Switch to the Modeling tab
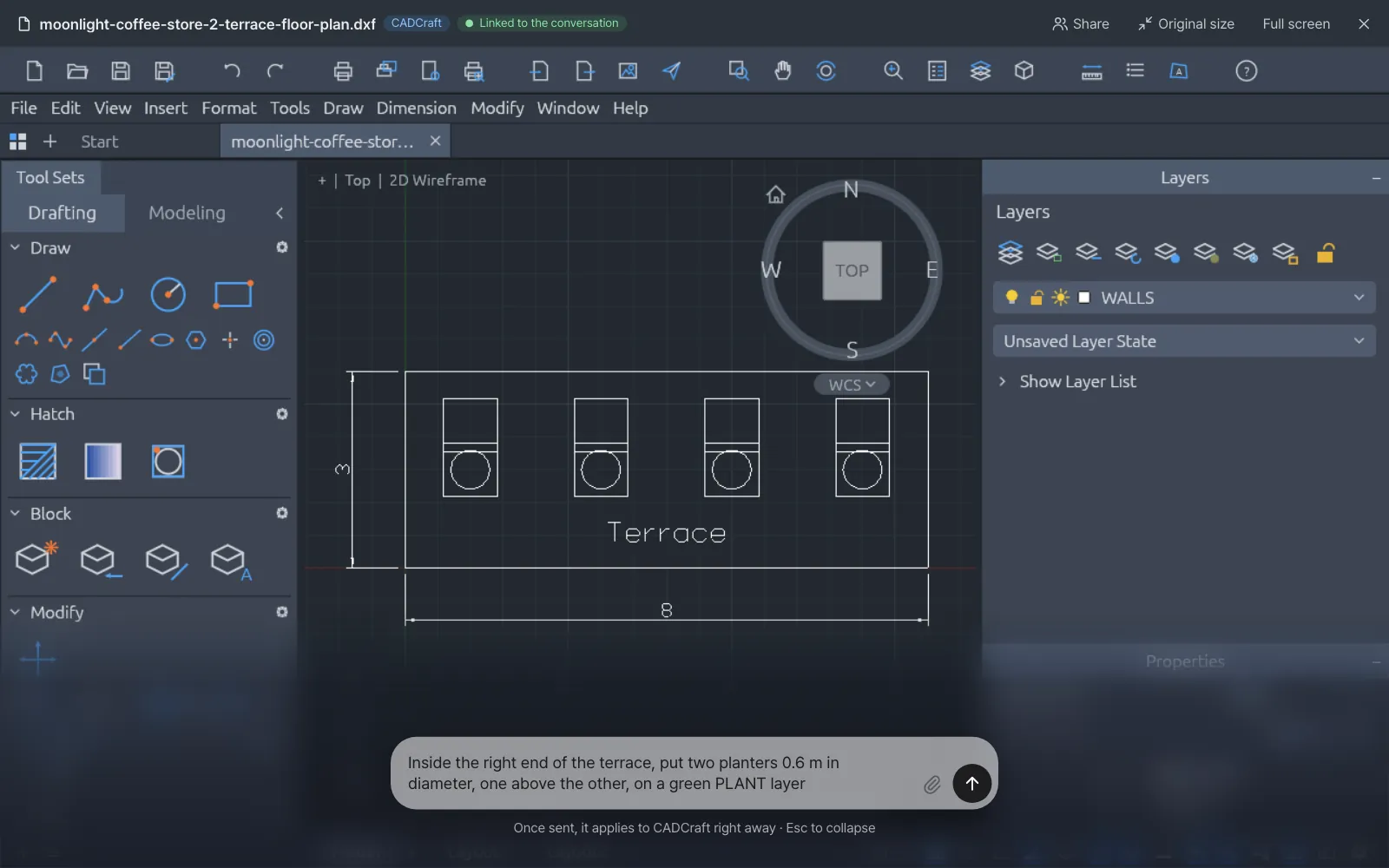 (187, 213)
